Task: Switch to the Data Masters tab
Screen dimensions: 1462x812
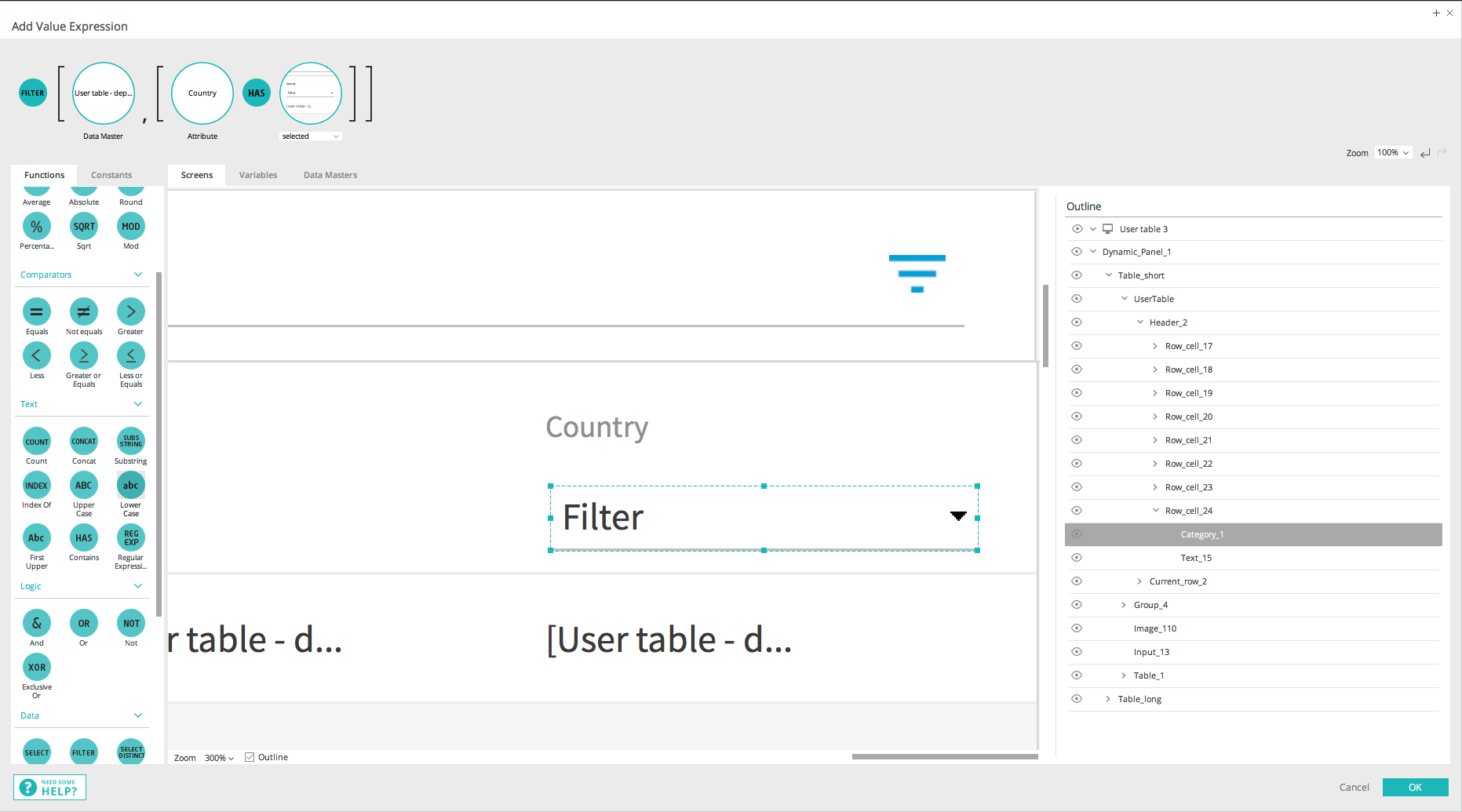Action: click(330, 175)
